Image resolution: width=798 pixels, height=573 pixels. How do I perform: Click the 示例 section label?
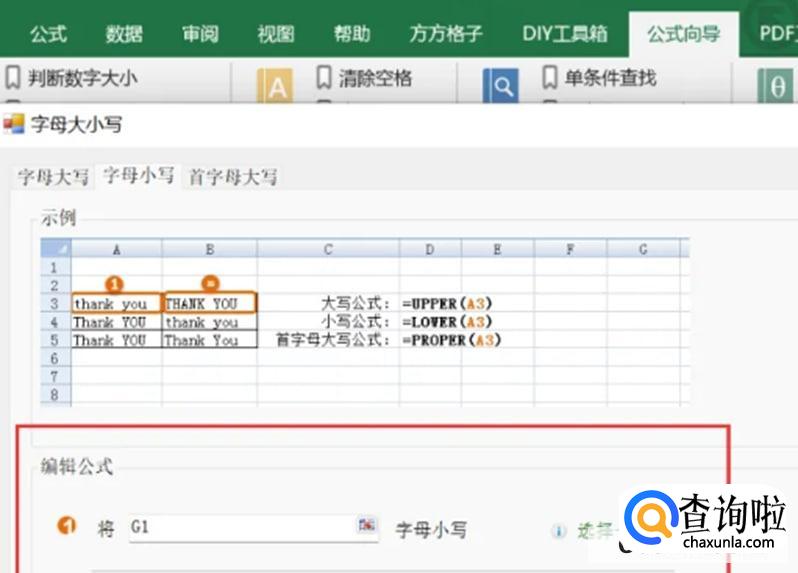coord(59,218)
